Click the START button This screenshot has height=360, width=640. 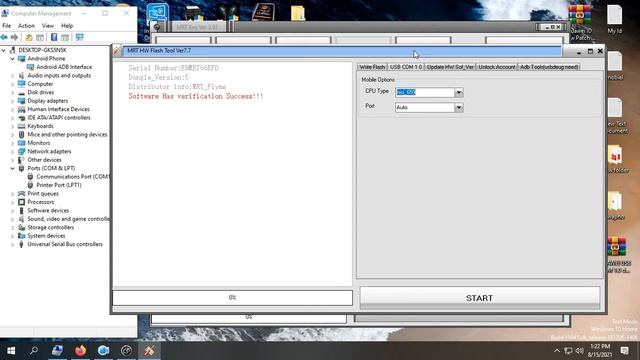pos(480,298)
